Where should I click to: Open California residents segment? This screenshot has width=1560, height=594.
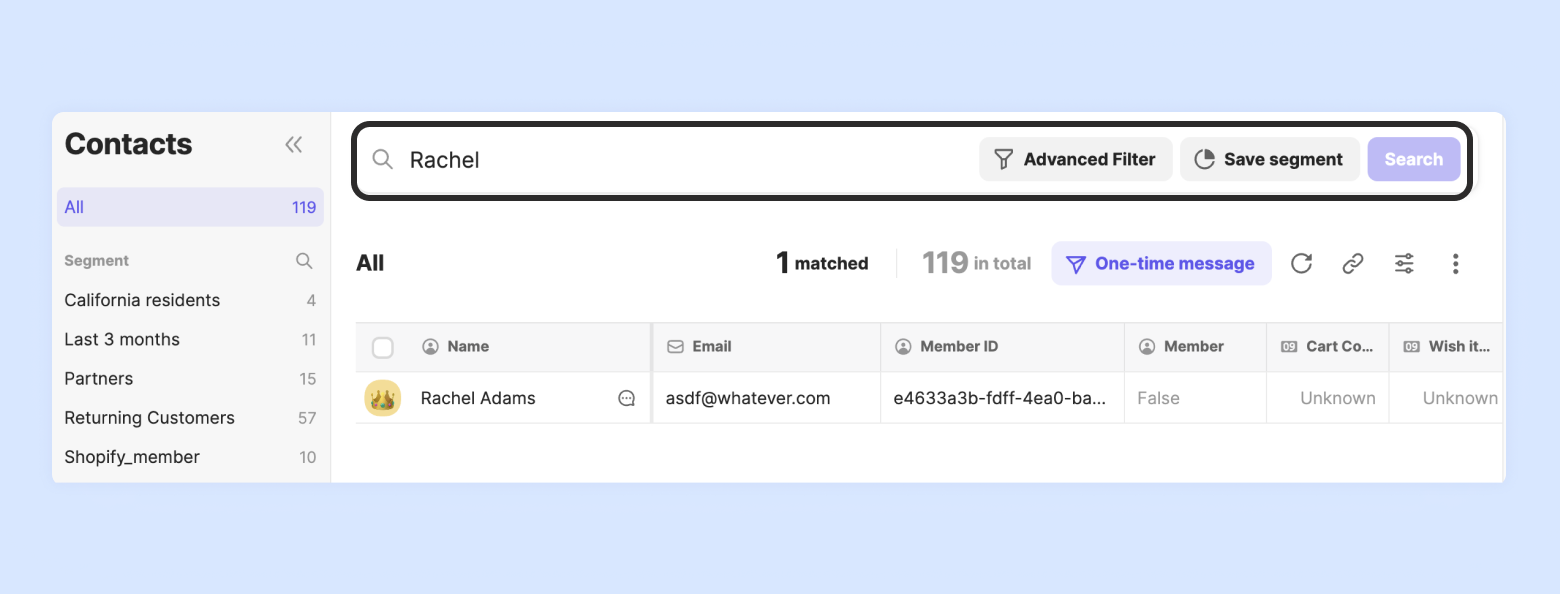pyautogui.click(x=142, y=300)
